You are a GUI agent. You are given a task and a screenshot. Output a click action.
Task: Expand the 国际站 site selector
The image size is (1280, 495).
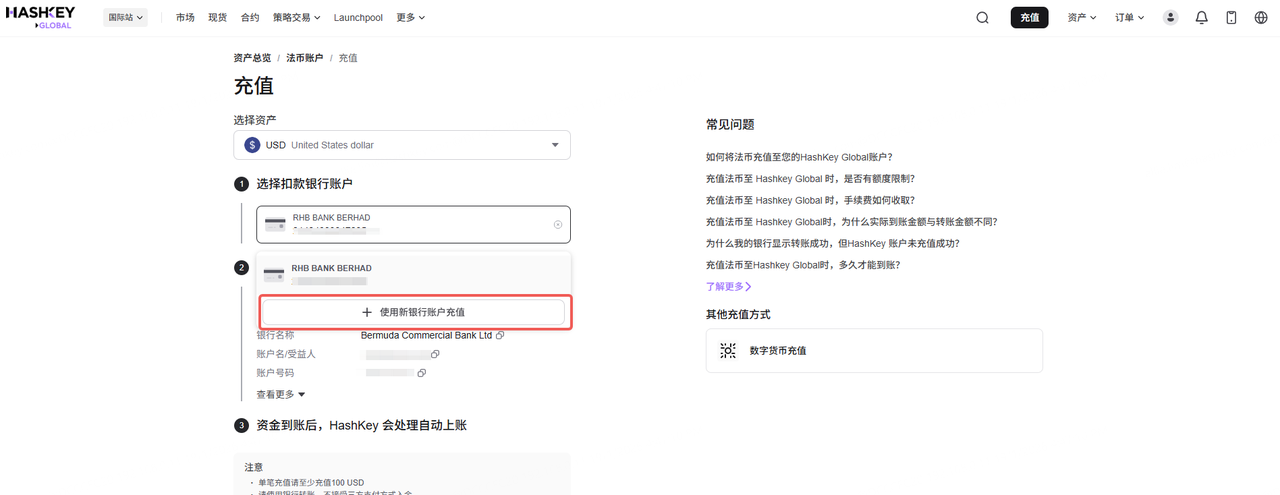tap(125, 17)
